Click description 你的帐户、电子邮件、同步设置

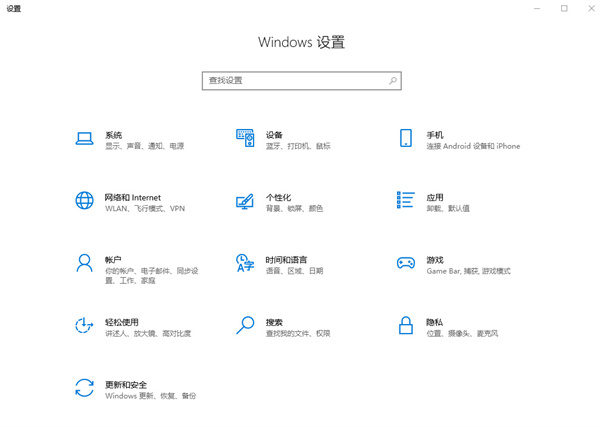(152, 276)
